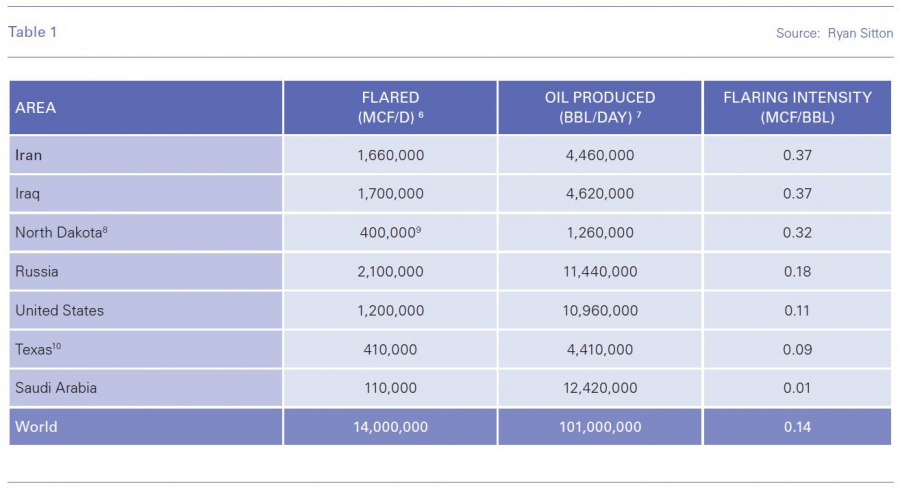
Task: Select the Saudi Arabia row label
Action: (56, 387)
